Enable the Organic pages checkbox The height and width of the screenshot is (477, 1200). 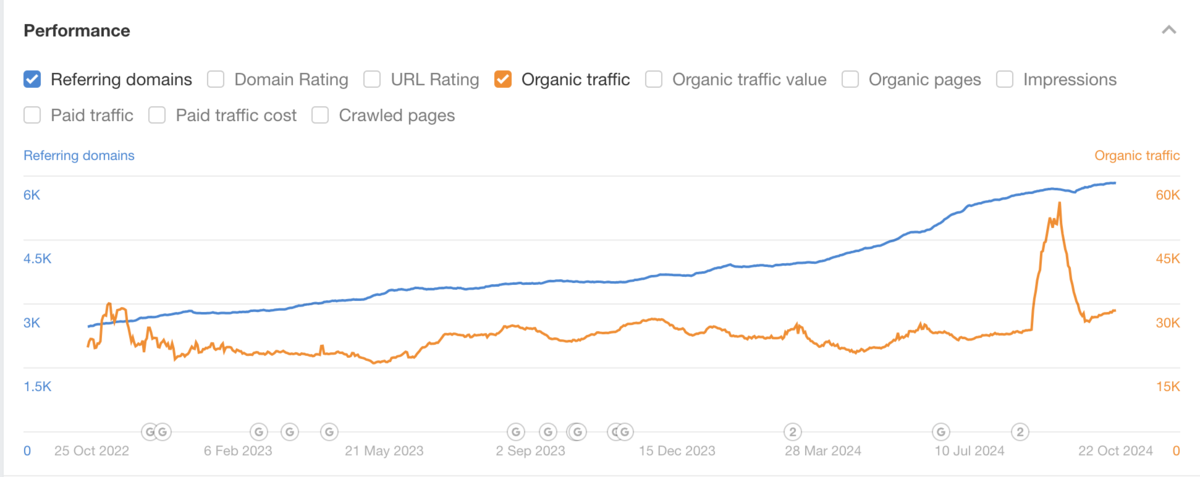click(x=850, y=79)
